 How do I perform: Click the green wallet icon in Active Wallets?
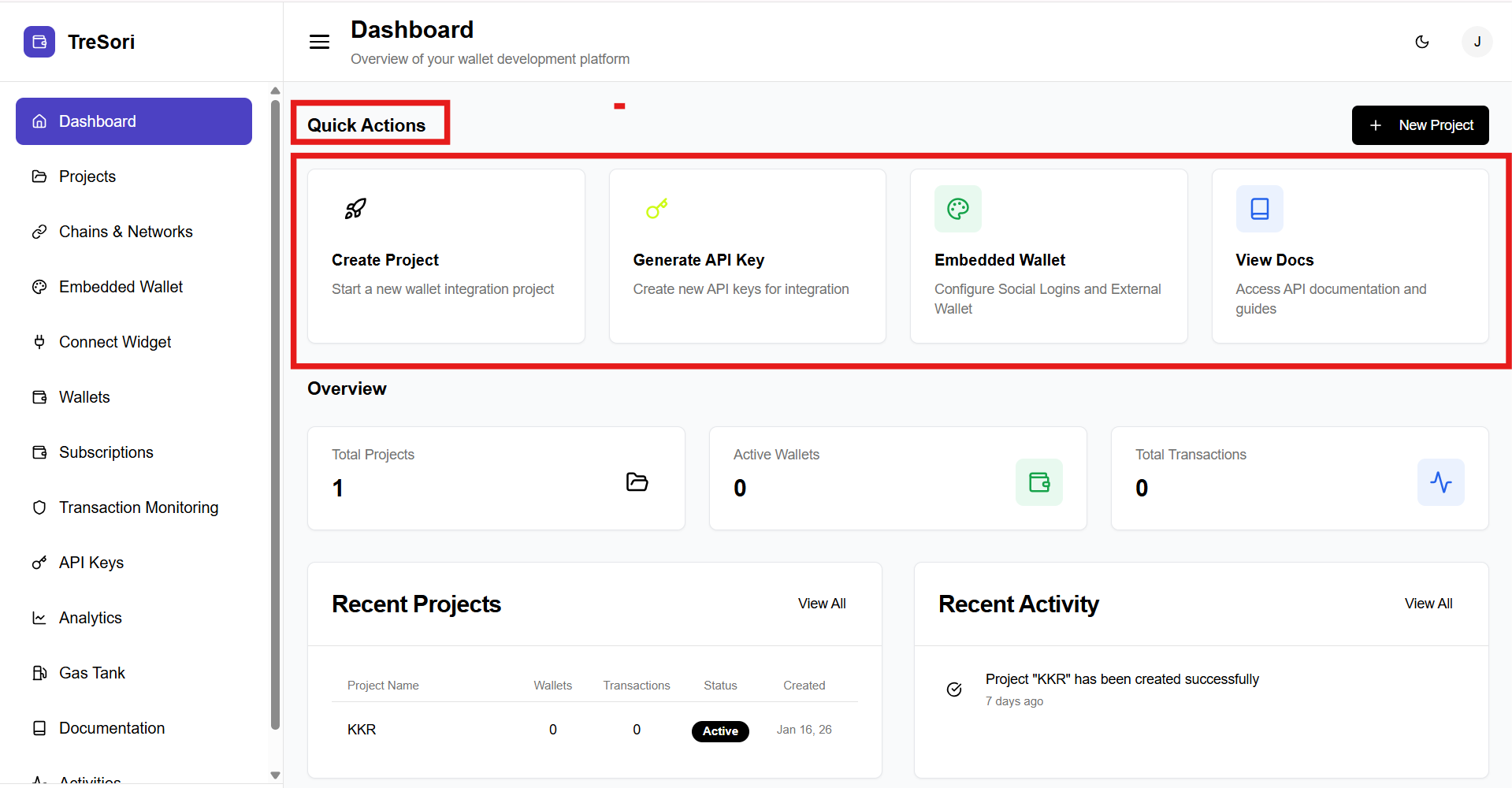(1038, 481)
